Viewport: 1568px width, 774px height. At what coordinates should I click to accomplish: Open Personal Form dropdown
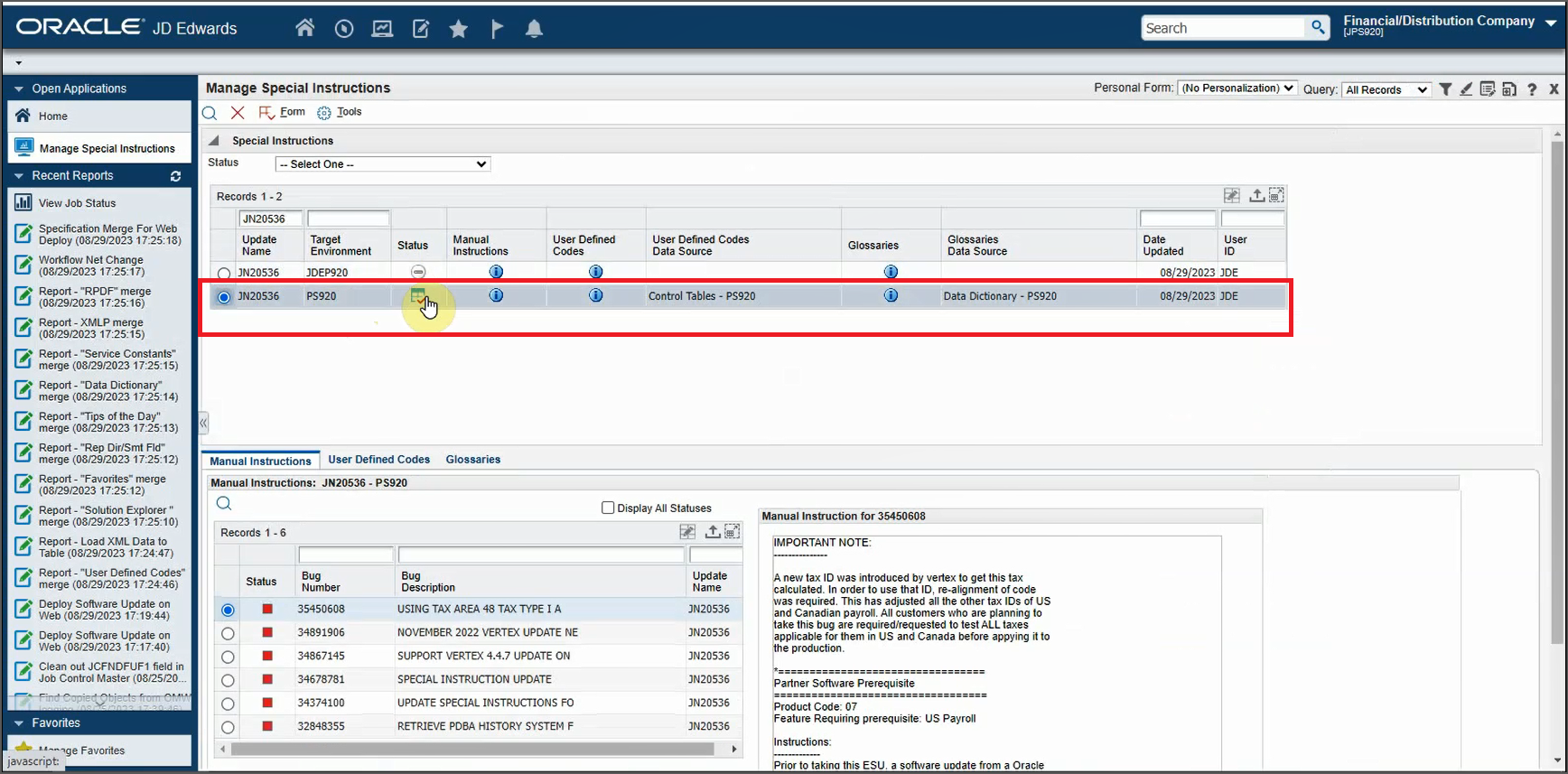[x=1237, y=89]
